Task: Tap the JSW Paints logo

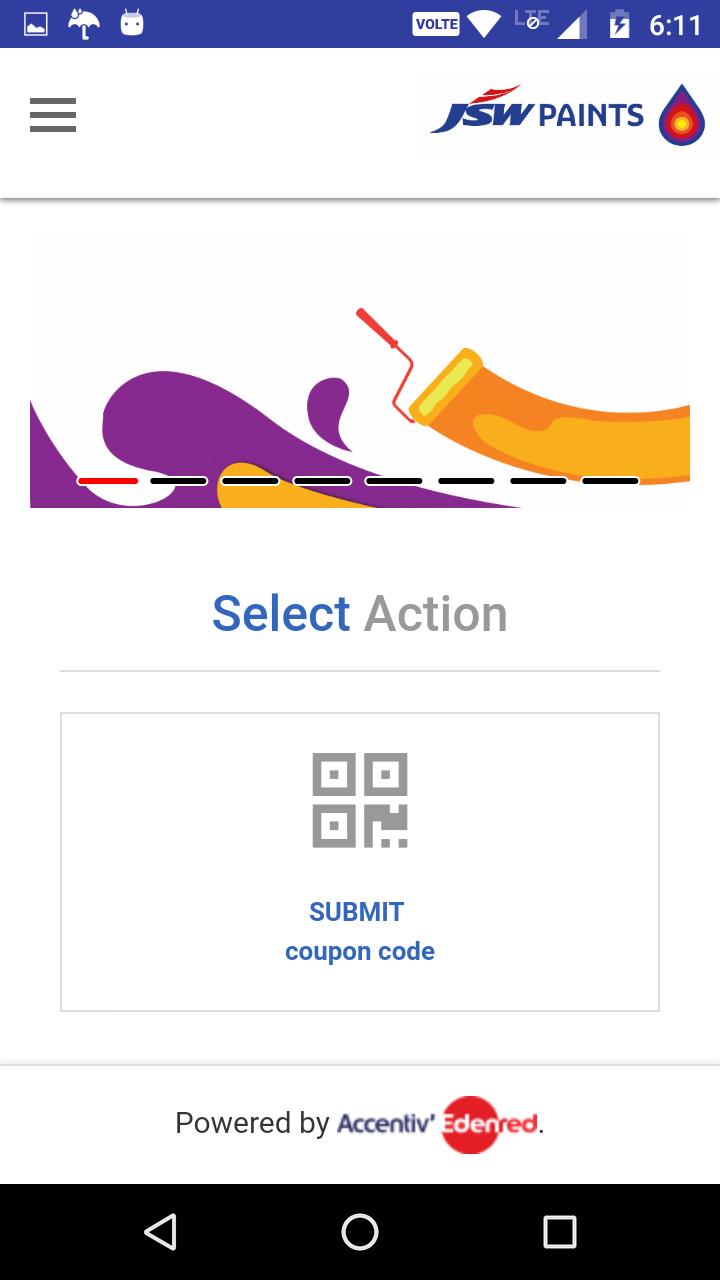Action: point(566,115)
